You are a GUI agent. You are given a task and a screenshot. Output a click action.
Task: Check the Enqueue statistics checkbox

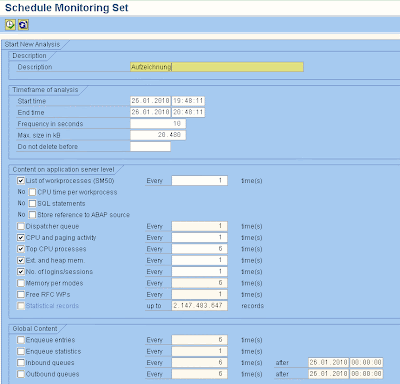click(21, 351)
